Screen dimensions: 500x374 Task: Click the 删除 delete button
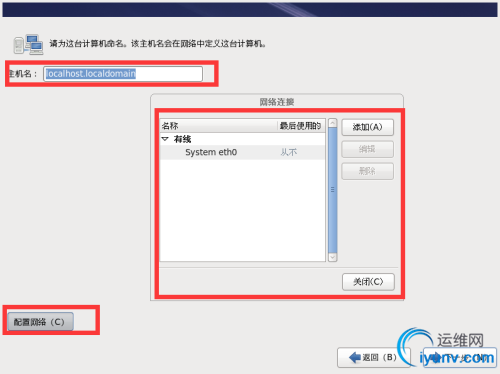(x=367, y=171)
